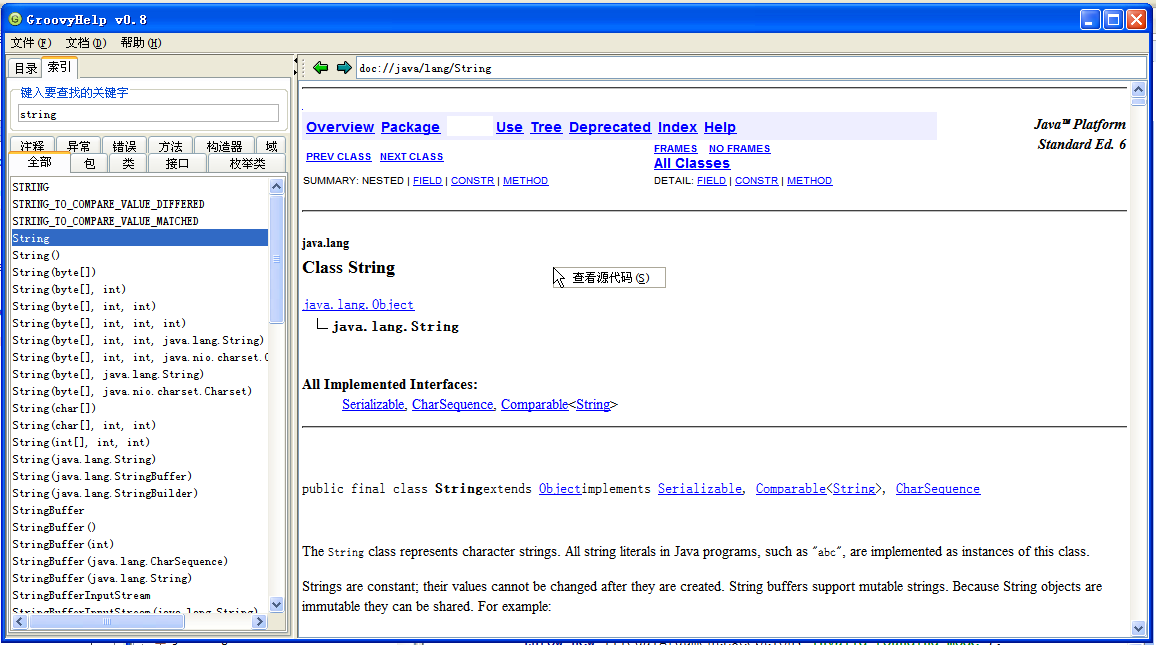Select the 构造器 filter tab
Viewport: 1156px width, 645px height.
coord(224,146)
